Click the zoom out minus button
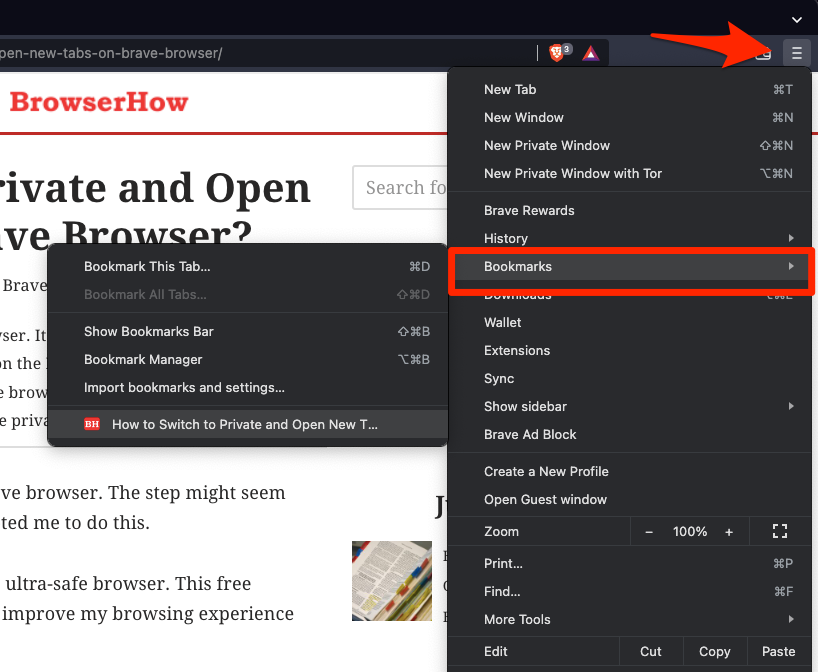The height and width of the screenshot is (672, 818). [649, 531]
